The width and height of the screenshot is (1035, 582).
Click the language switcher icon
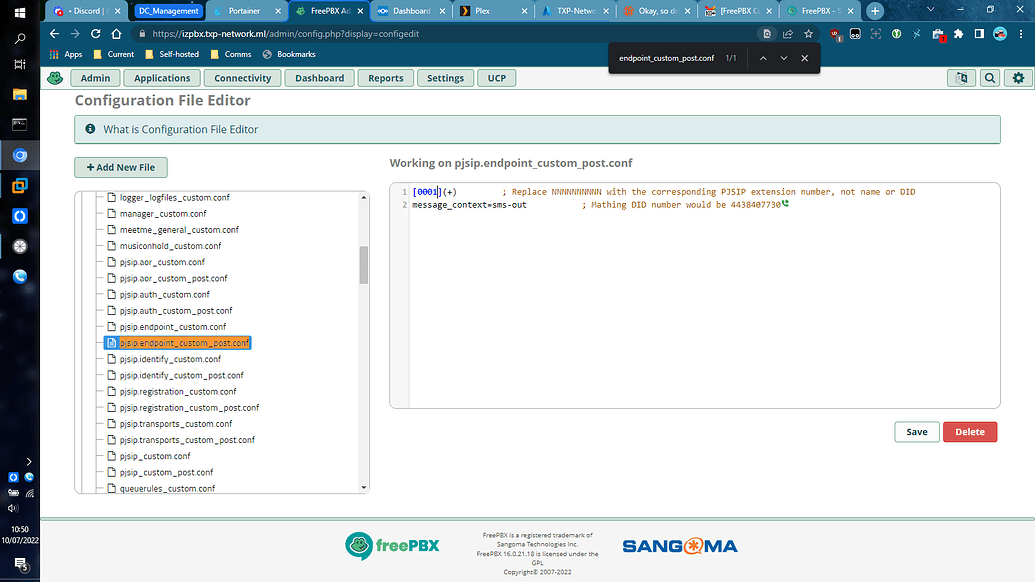[961, 77]
